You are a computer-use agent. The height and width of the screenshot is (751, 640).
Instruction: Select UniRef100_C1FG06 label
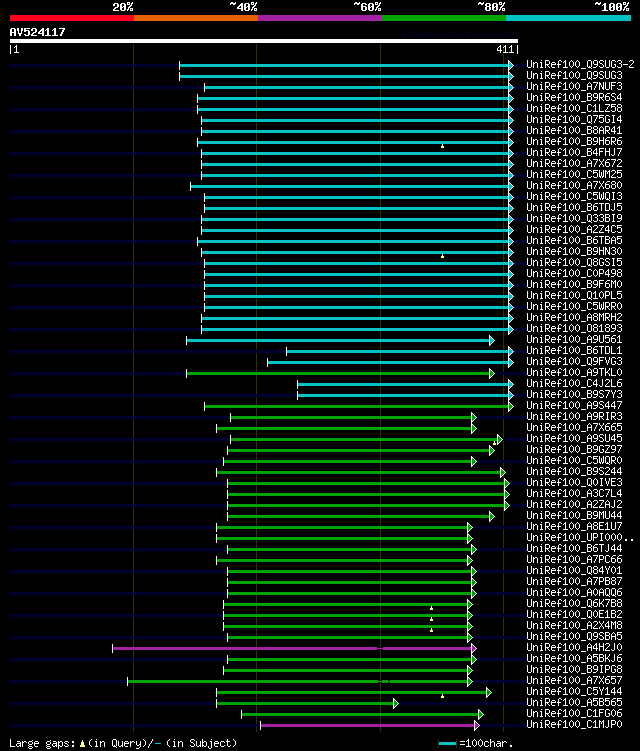coord(574,714)
